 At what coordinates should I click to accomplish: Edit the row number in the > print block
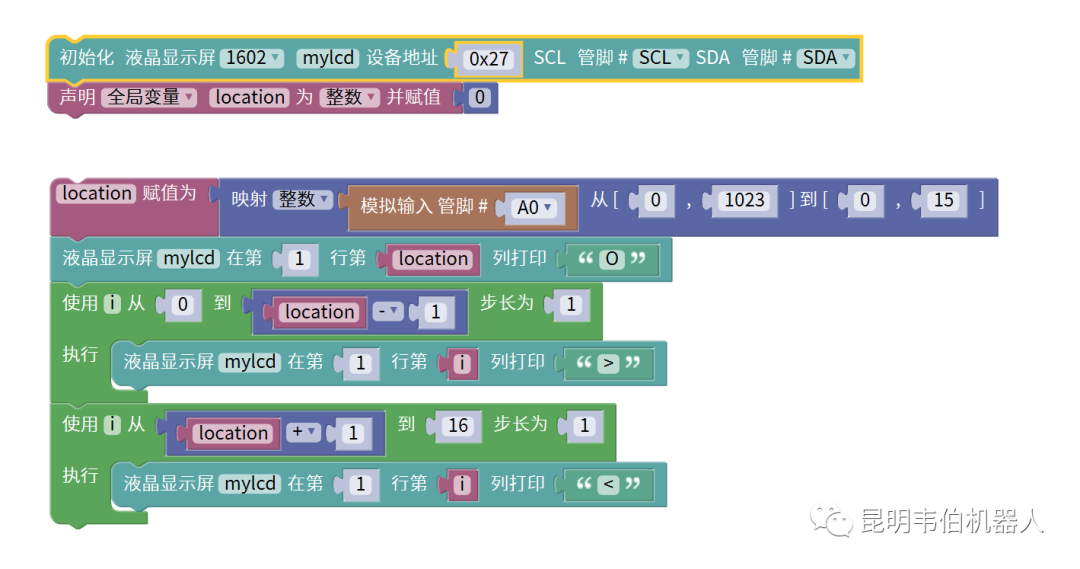360,363
